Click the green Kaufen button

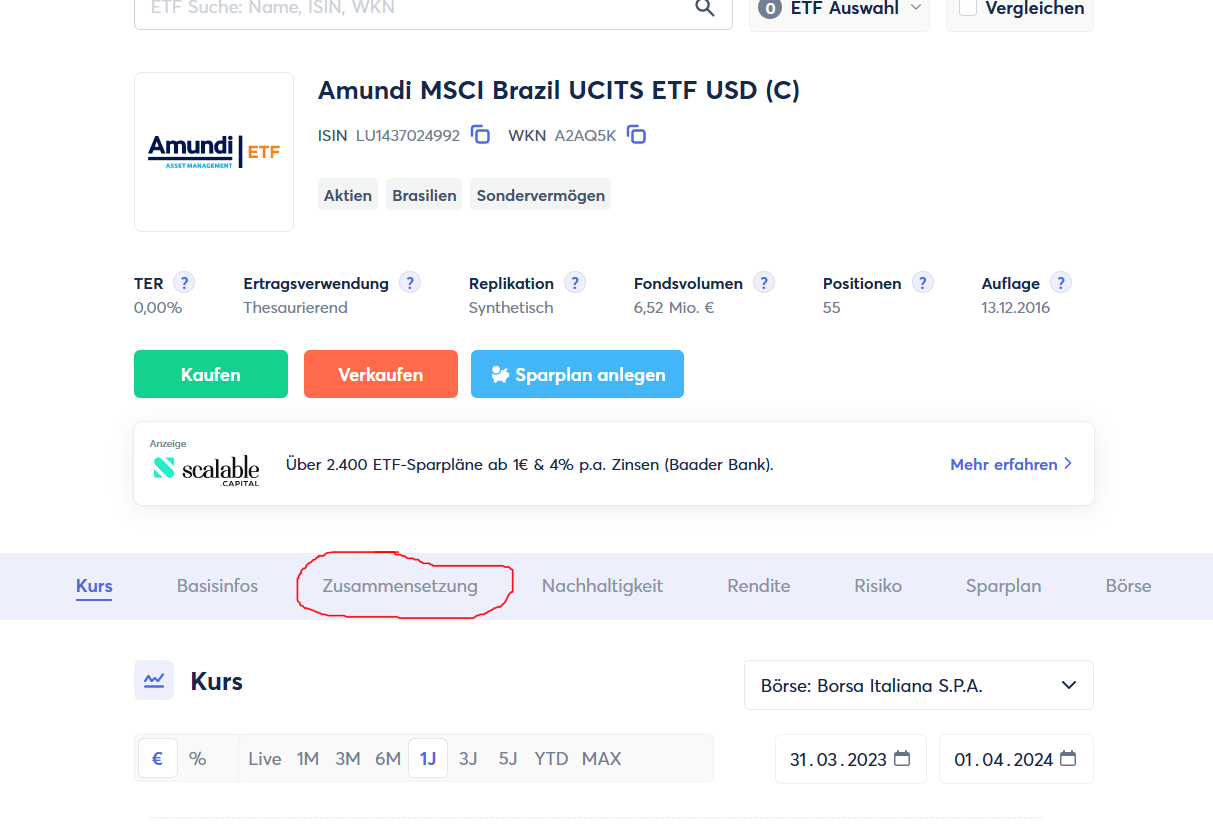coord(211,374)
